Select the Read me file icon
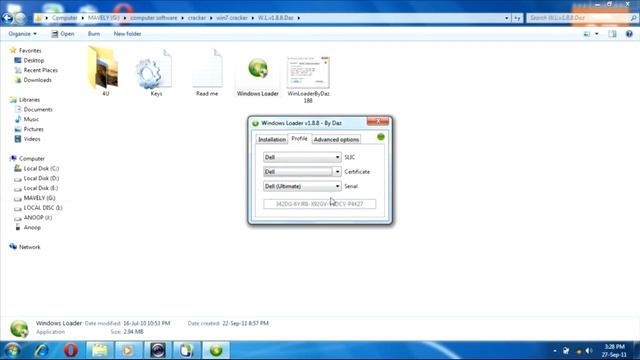 [207, 69]
